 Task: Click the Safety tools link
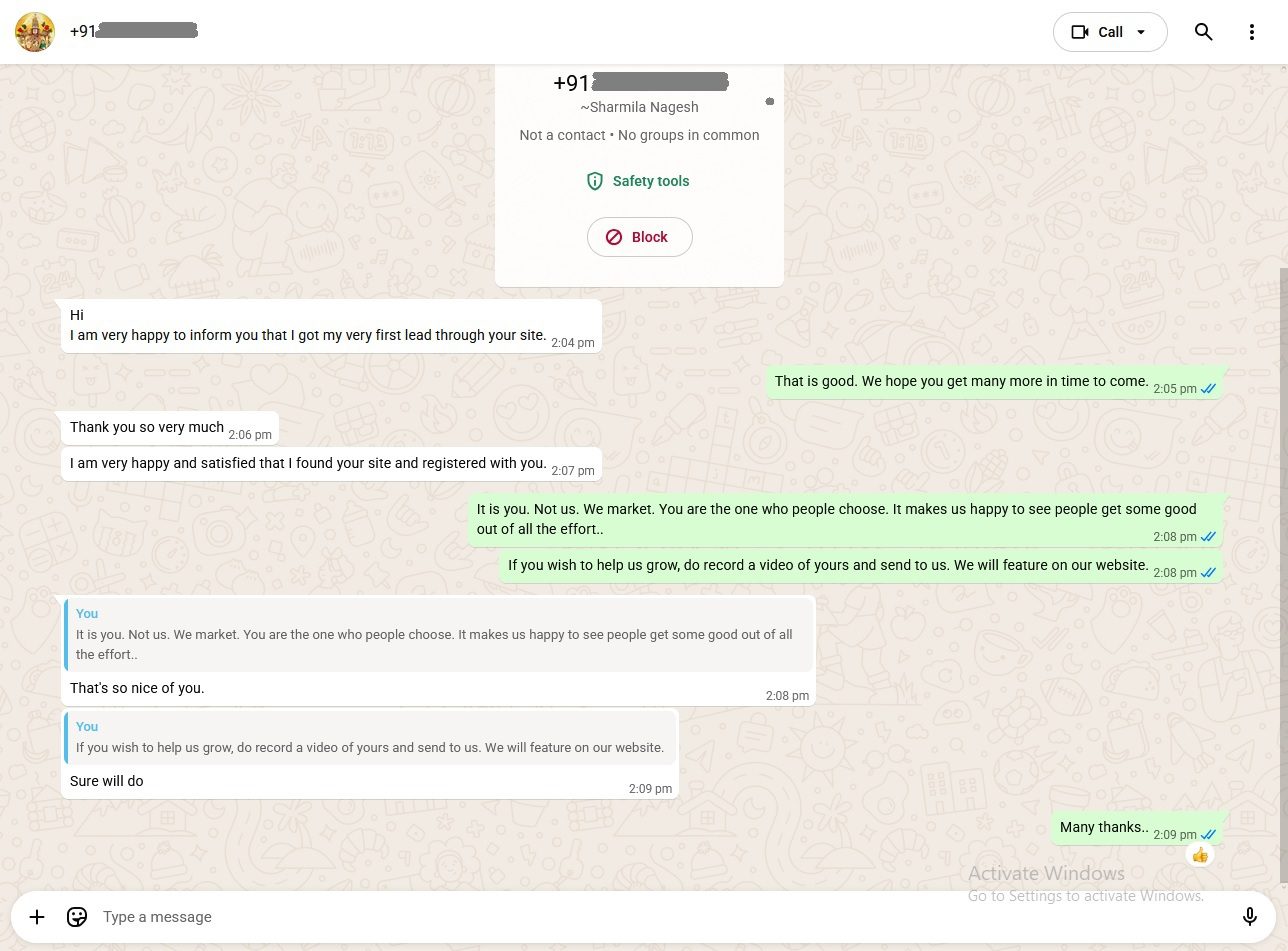click(650, 181)
